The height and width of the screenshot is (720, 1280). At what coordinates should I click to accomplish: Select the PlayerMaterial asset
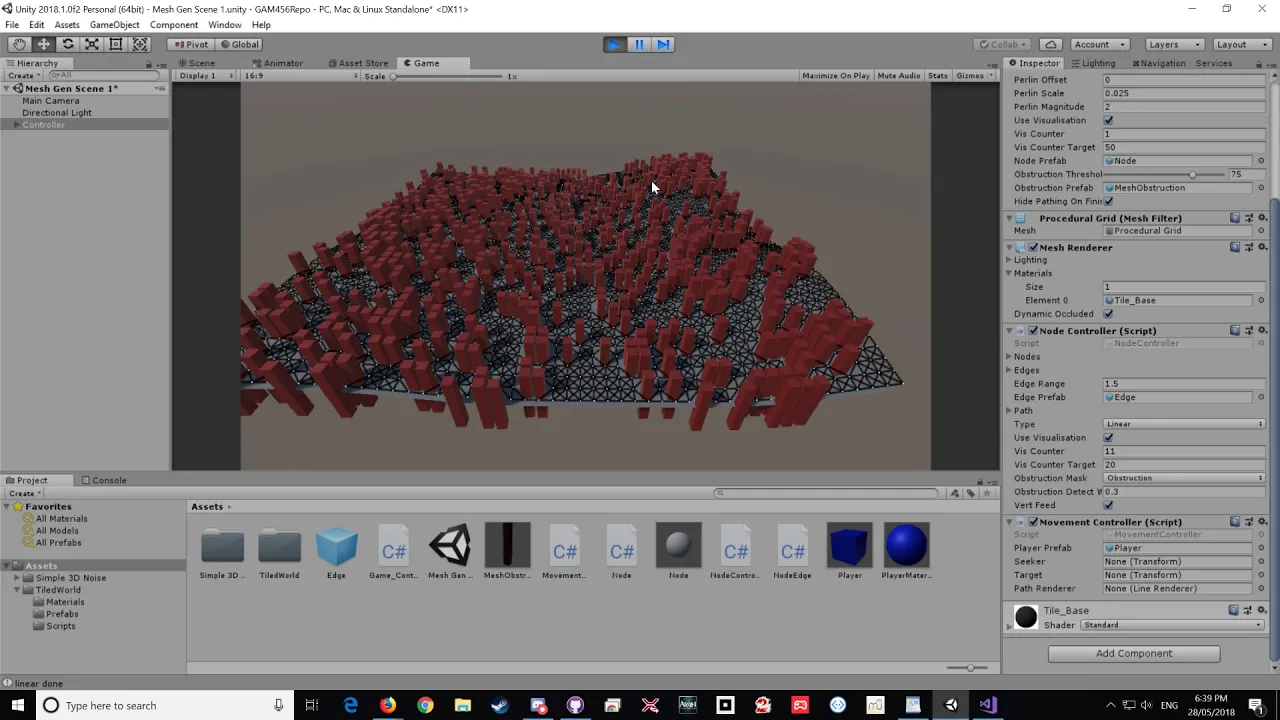(906, 551)
